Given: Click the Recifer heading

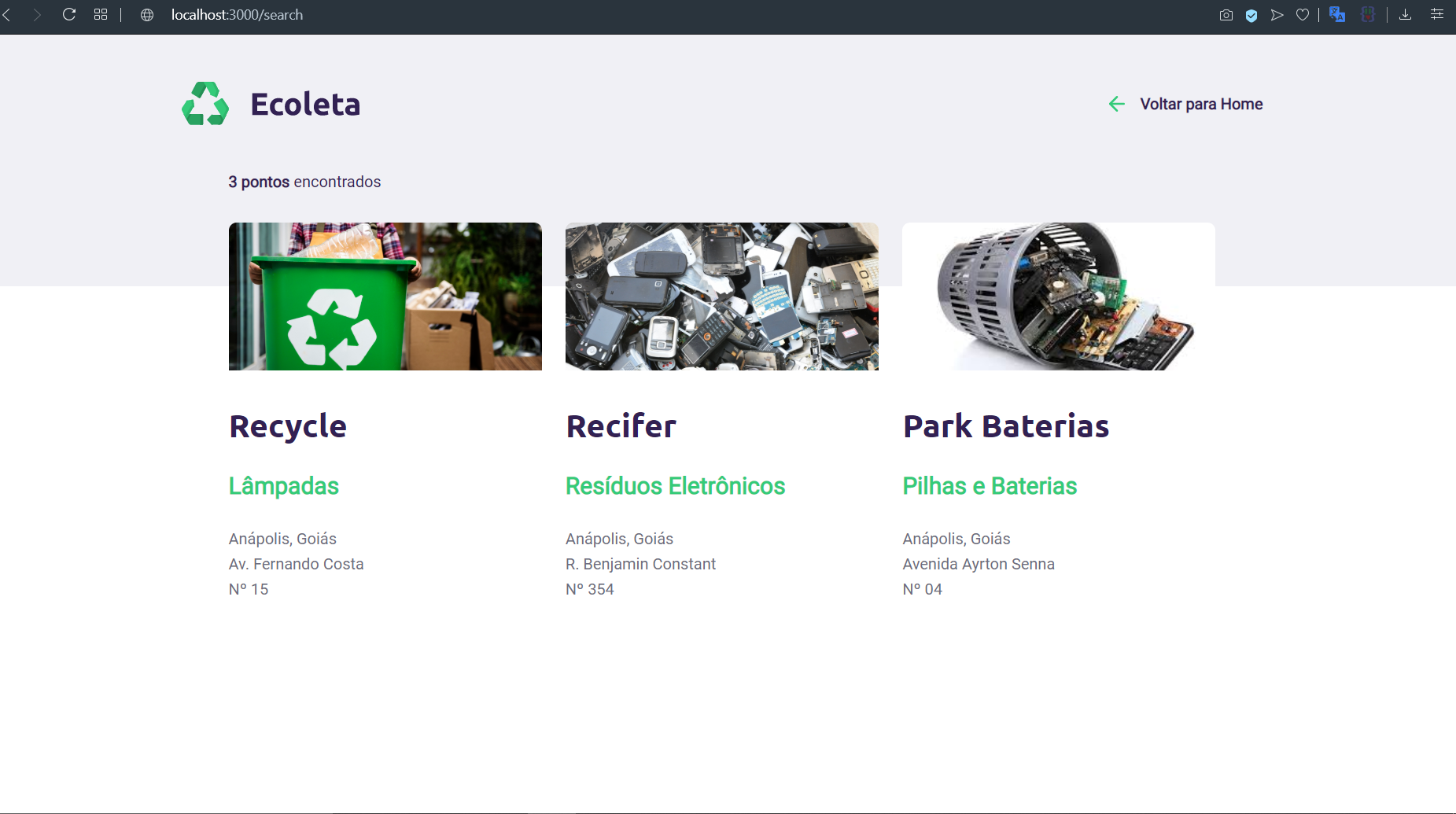Looking at the screenshot, I should (621, 426).
